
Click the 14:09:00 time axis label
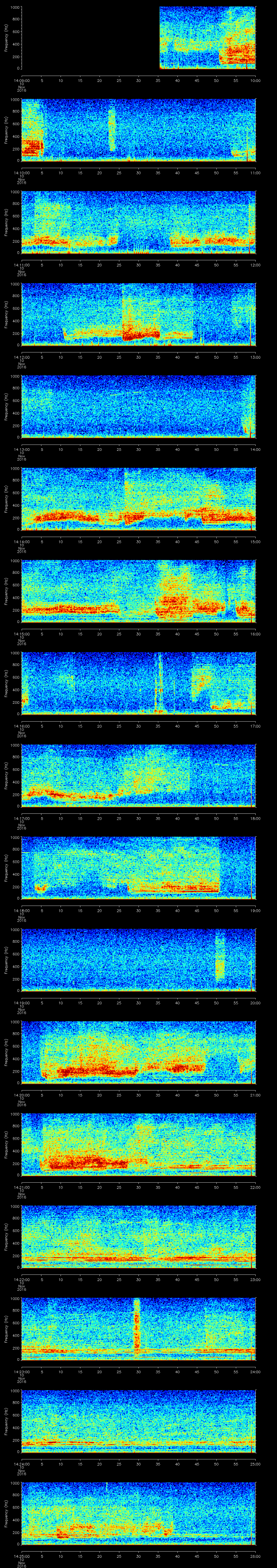point(21,80)
